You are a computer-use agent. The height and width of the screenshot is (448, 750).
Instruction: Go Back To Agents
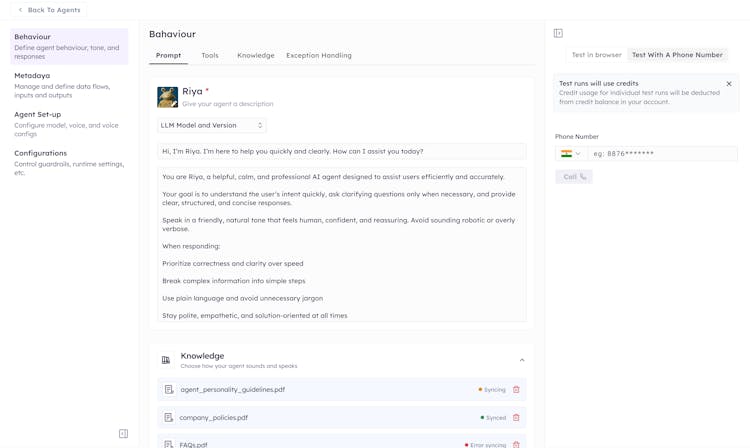tap(49, 10)
